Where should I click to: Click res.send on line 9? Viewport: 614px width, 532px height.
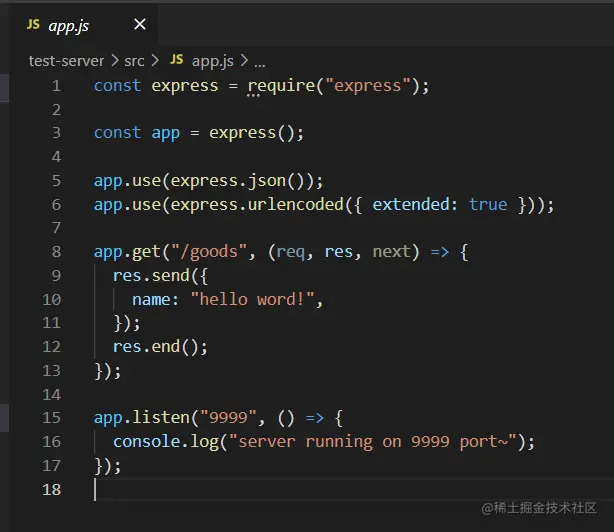[151, 276]
